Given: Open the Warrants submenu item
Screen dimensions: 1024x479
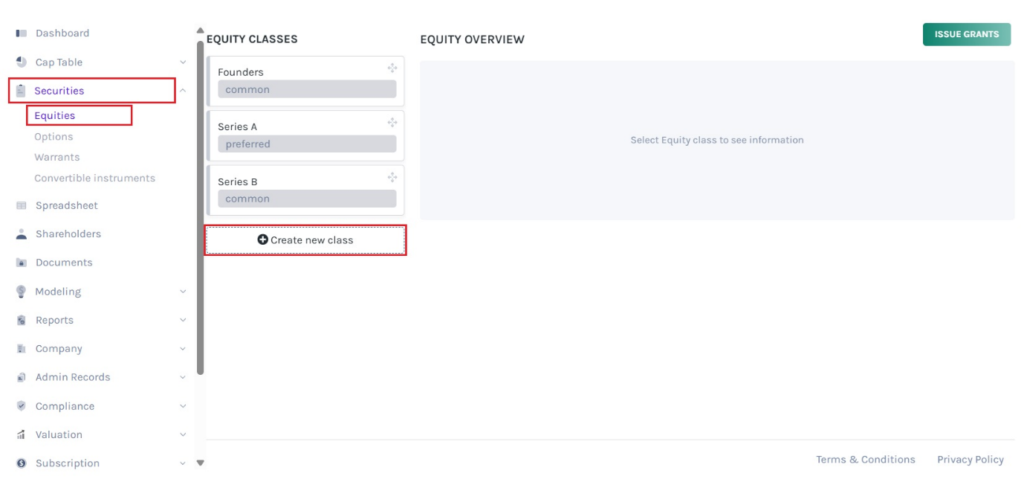Looking at the screenshot, I should [x=57, y=157].
